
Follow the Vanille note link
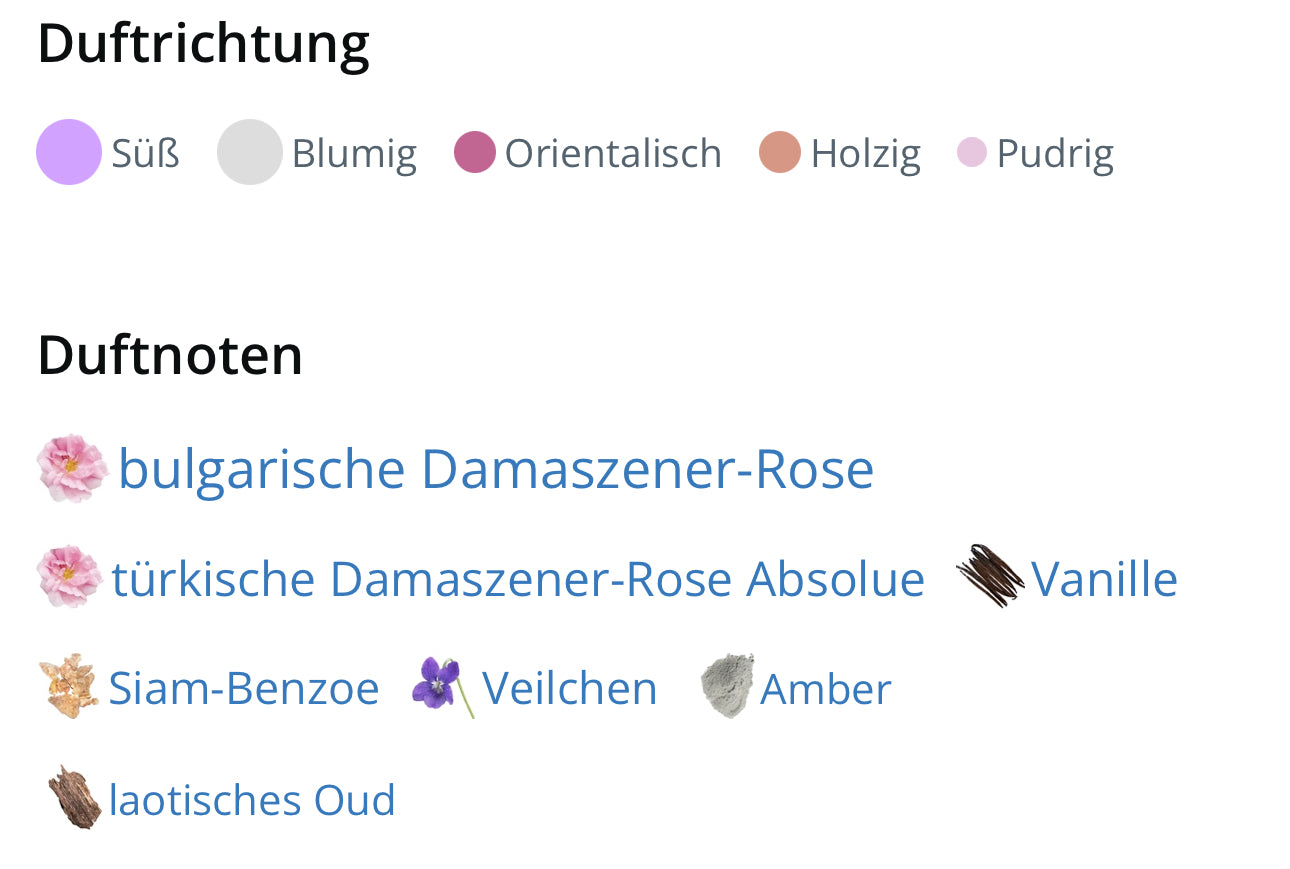(x=1104, y=578)
